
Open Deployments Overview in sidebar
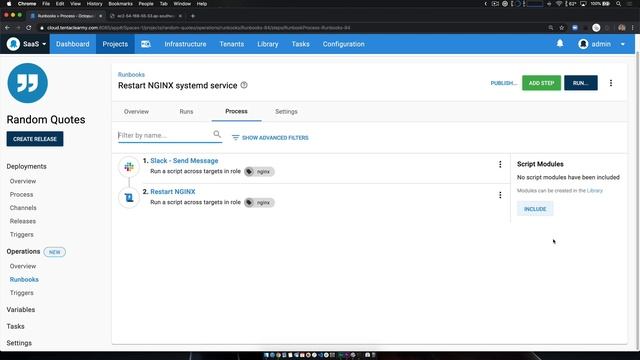(23, 181)
